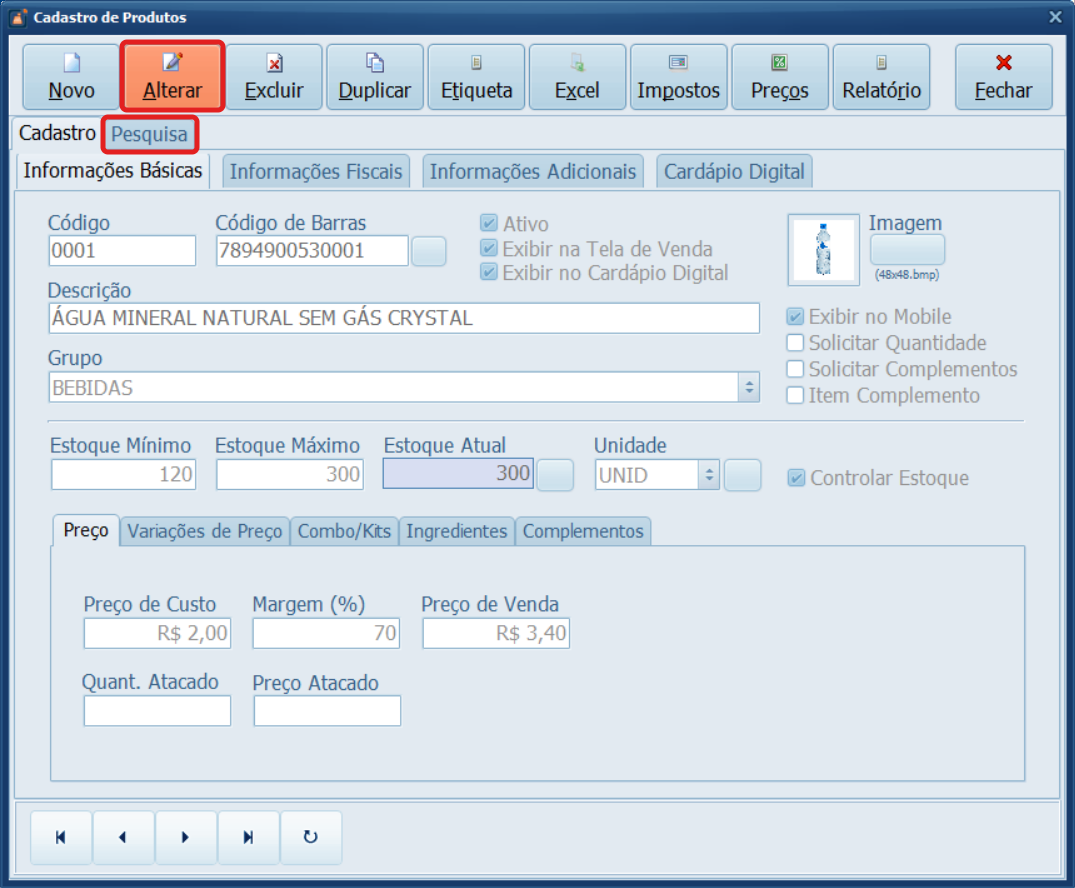Open the Preços pricing tool
Image resolution: width=1075 pixels, height=888 pixels.
780,77
